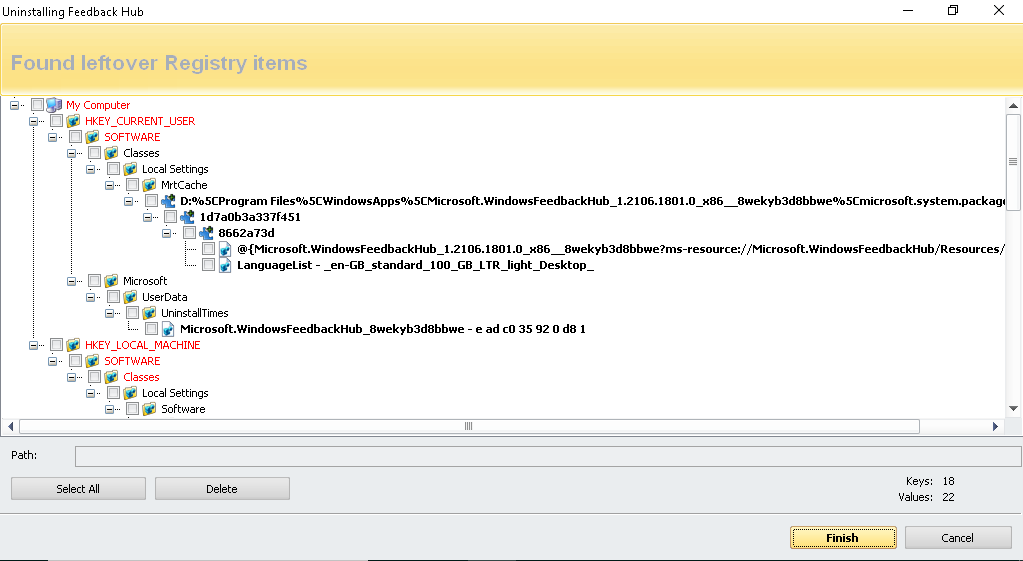The width and height of the screenshot is (1023, 561).
Task: Collapse the HKEY_LOCAL_MACHINE node
Action: (33, 344)
